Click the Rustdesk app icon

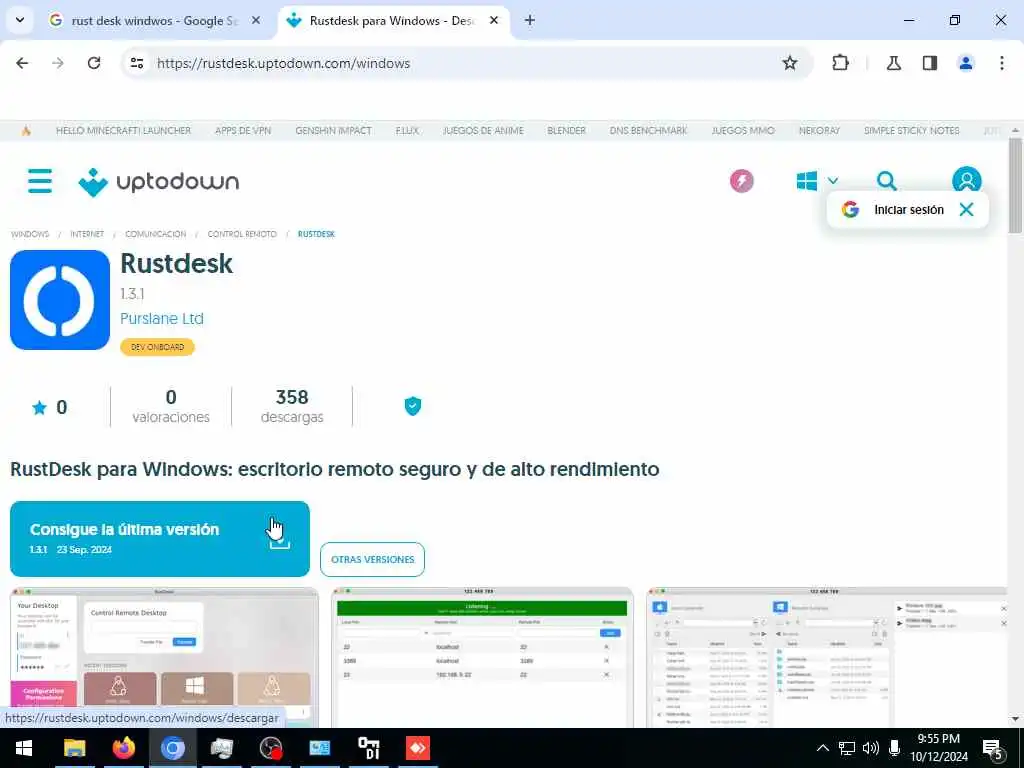[60, 300]
